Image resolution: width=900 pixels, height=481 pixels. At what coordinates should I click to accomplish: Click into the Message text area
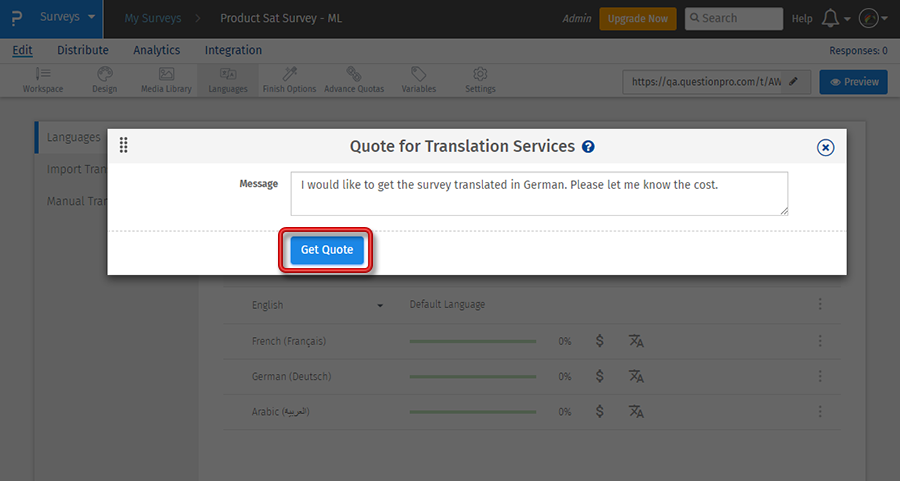pos(538,193)
